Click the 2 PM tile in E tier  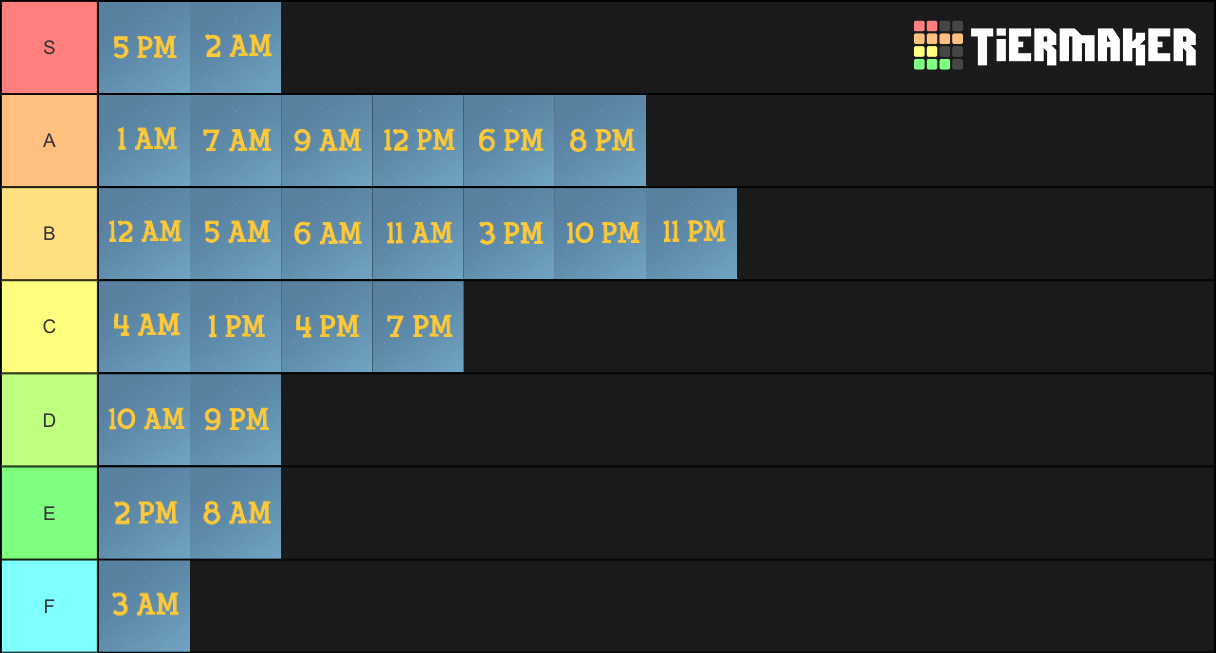[x=144, y=513]
